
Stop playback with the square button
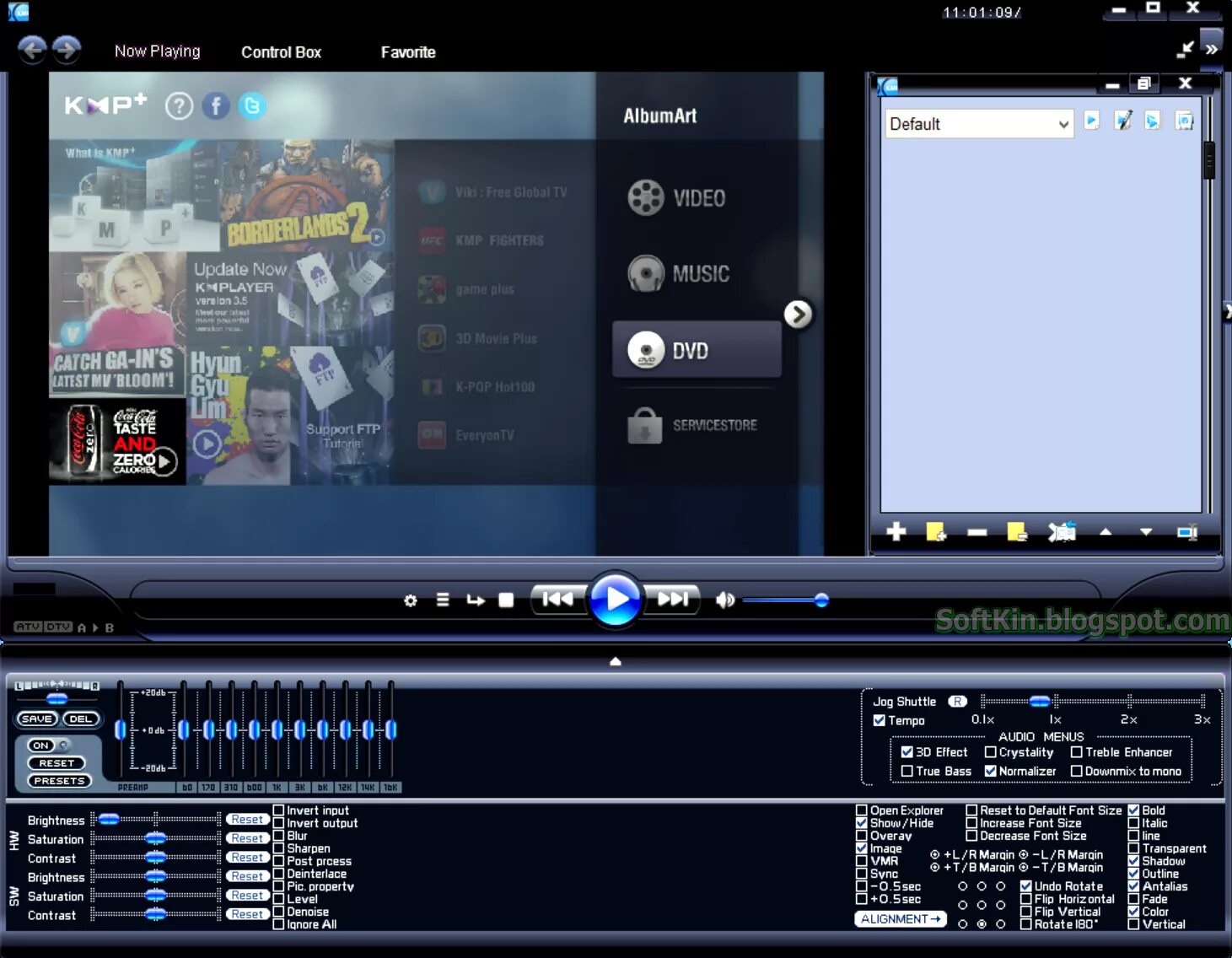(x=506, y=600)
